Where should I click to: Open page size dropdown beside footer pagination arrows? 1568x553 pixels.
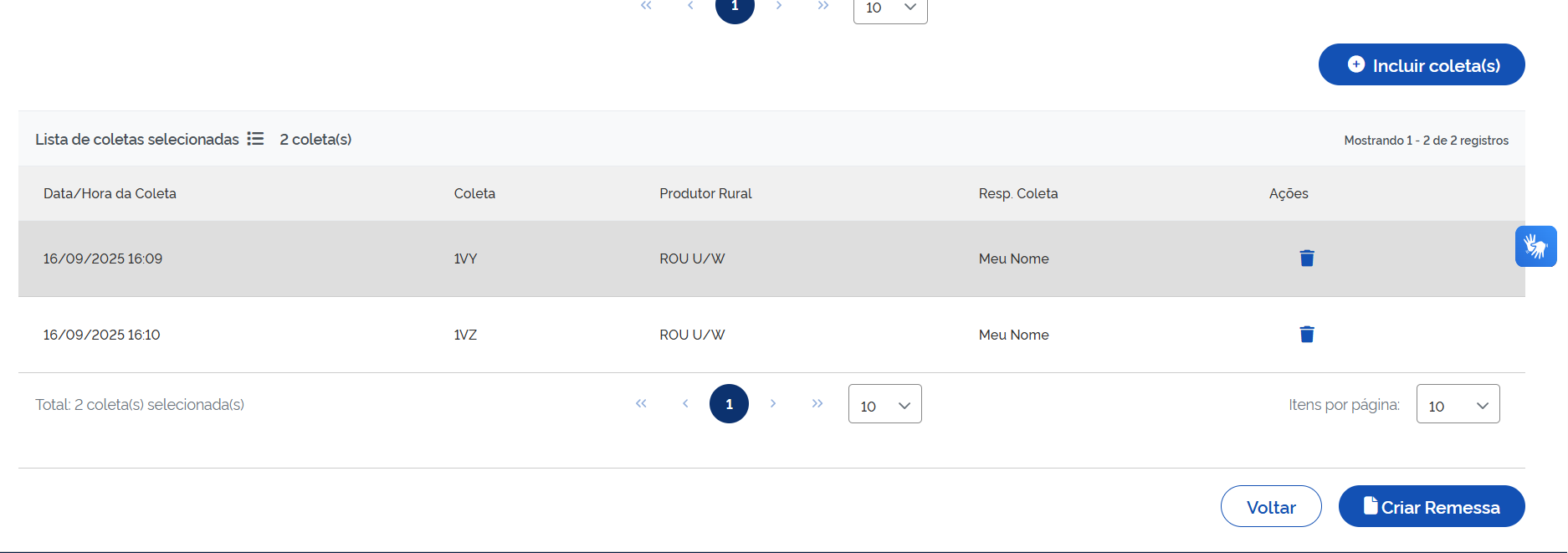click(x=884, y=405)
